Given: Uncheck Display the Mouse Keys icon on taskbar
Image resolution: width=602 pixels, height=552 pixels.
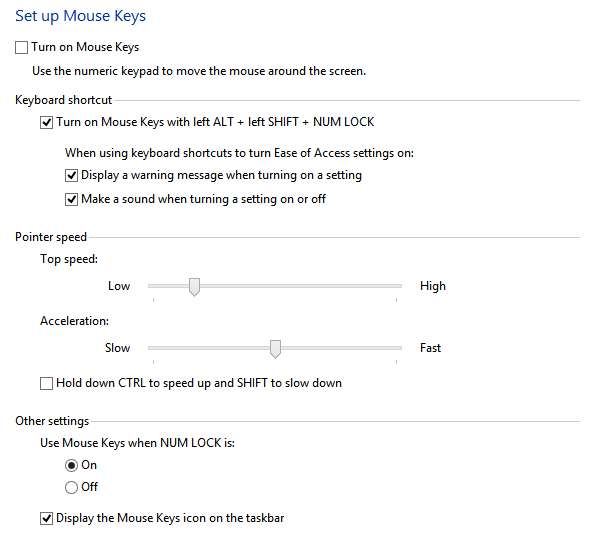Looking at the screenshot, I should pos(46,518).
